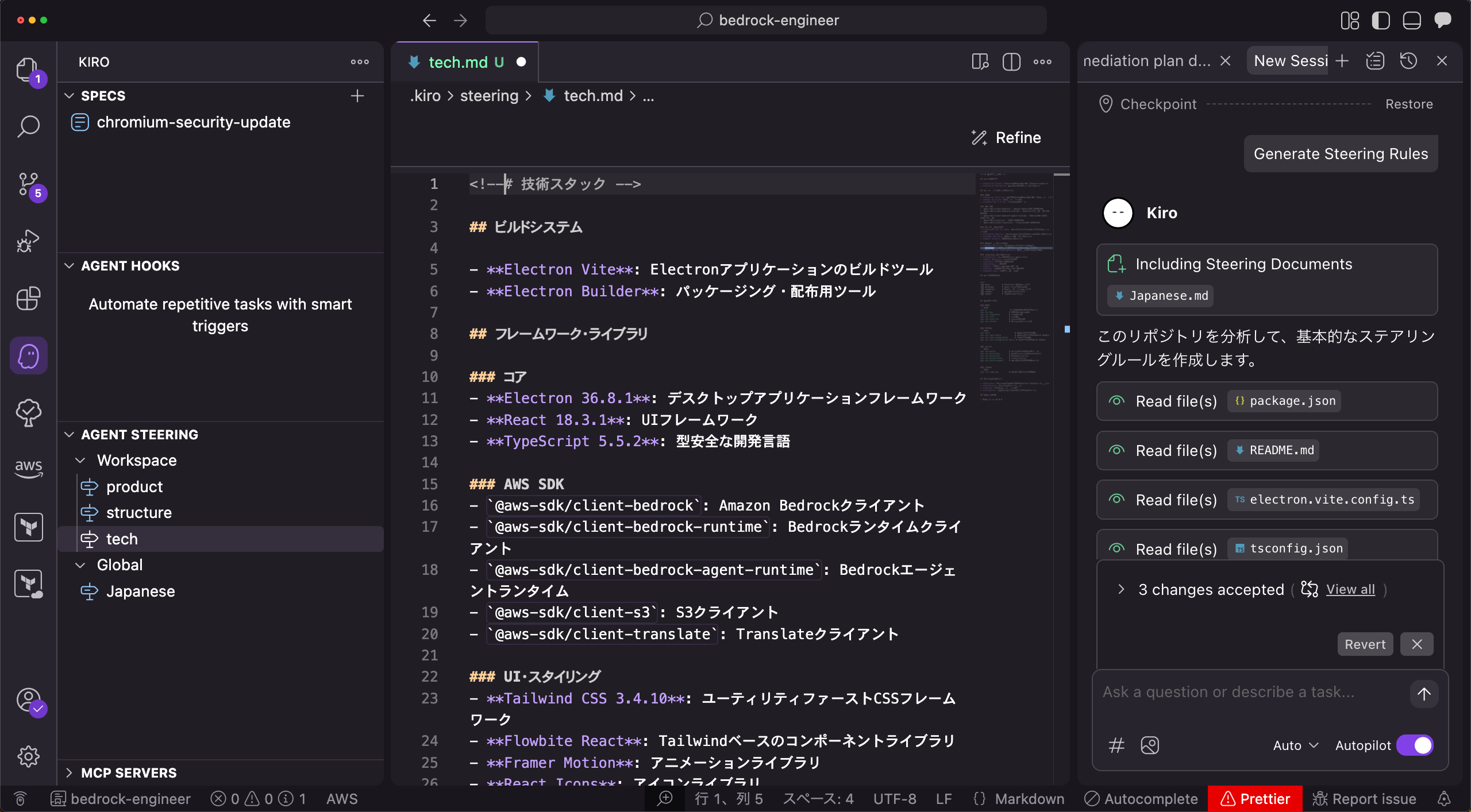Open Search in the activity bar
The height and width of the screenshot is (812, 1471).
28,126
